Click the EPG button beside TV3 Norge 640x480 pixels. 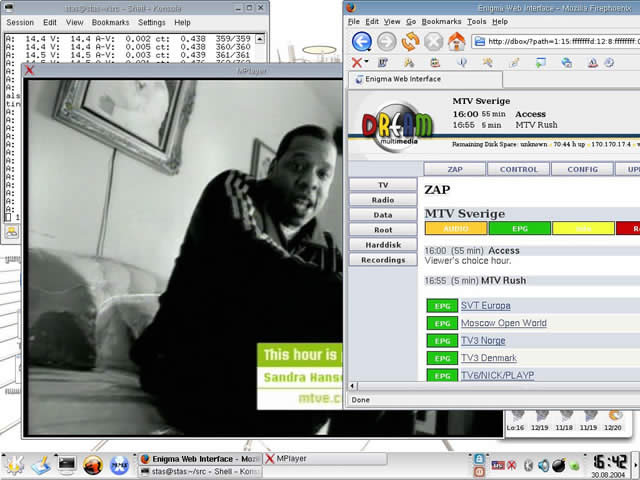coord(442,341)
